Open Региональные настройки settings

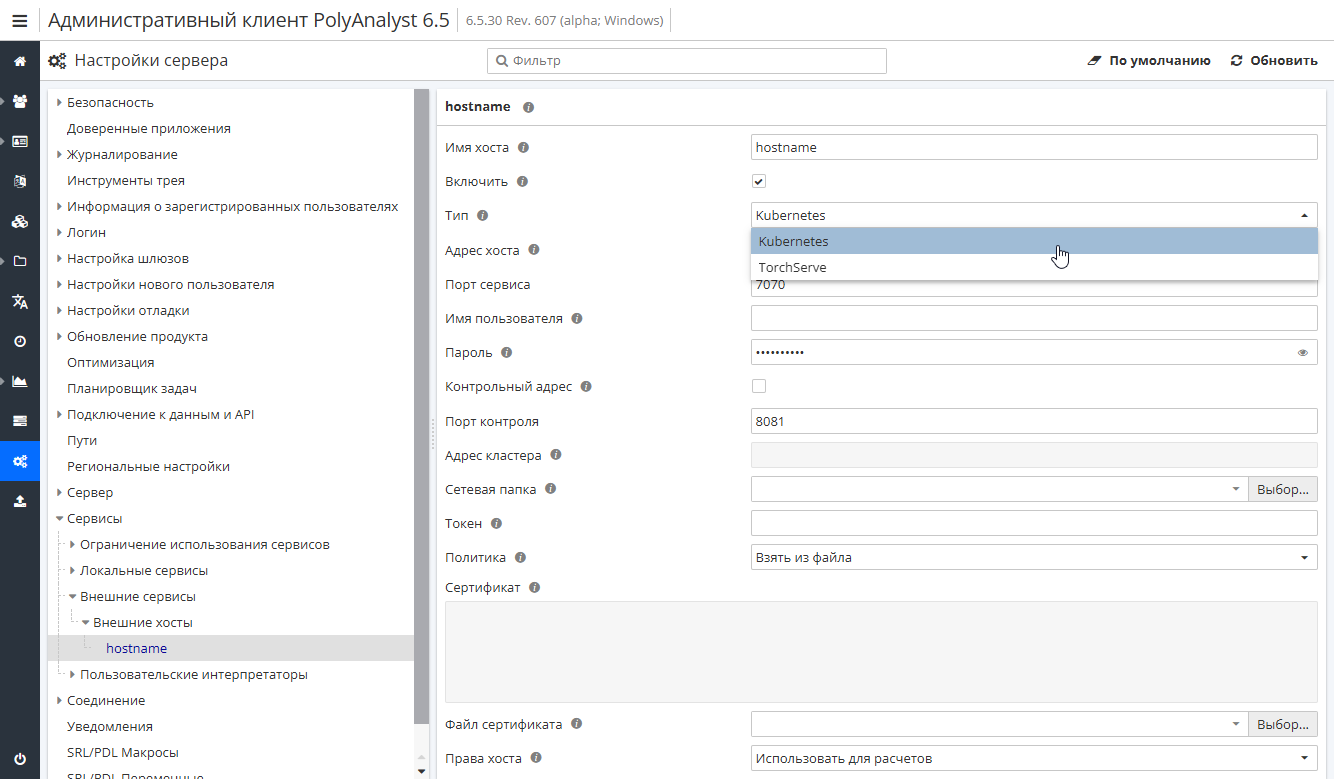click(x=149, y=467)
